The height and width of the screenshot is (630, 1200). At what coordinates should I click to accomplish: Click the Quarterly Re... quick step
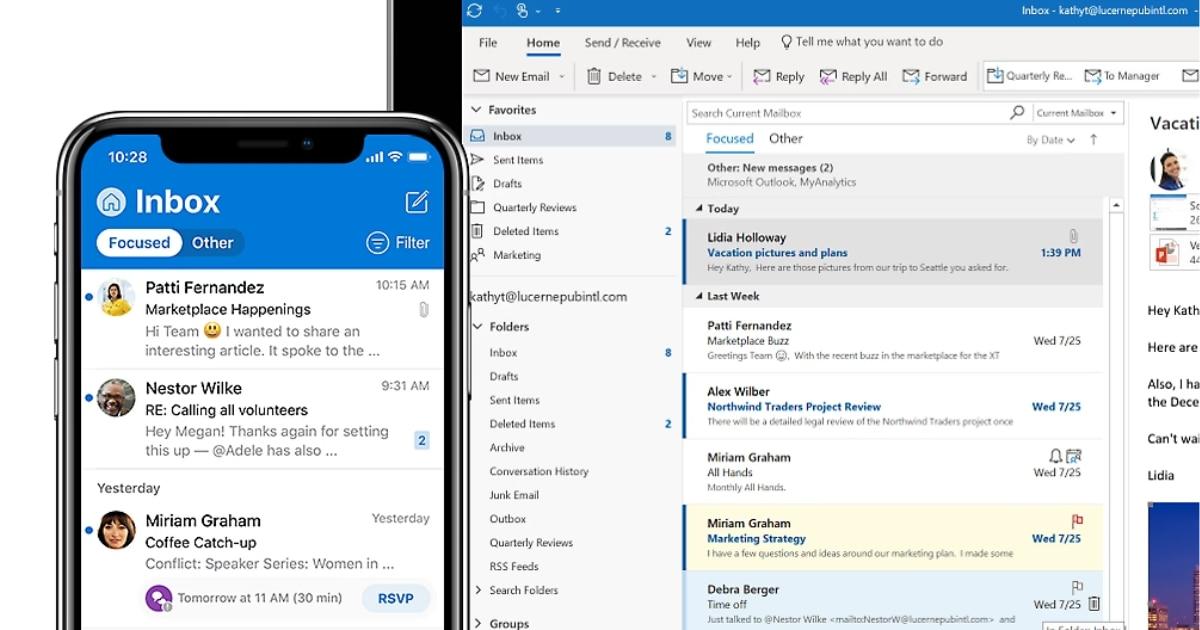1030,76
